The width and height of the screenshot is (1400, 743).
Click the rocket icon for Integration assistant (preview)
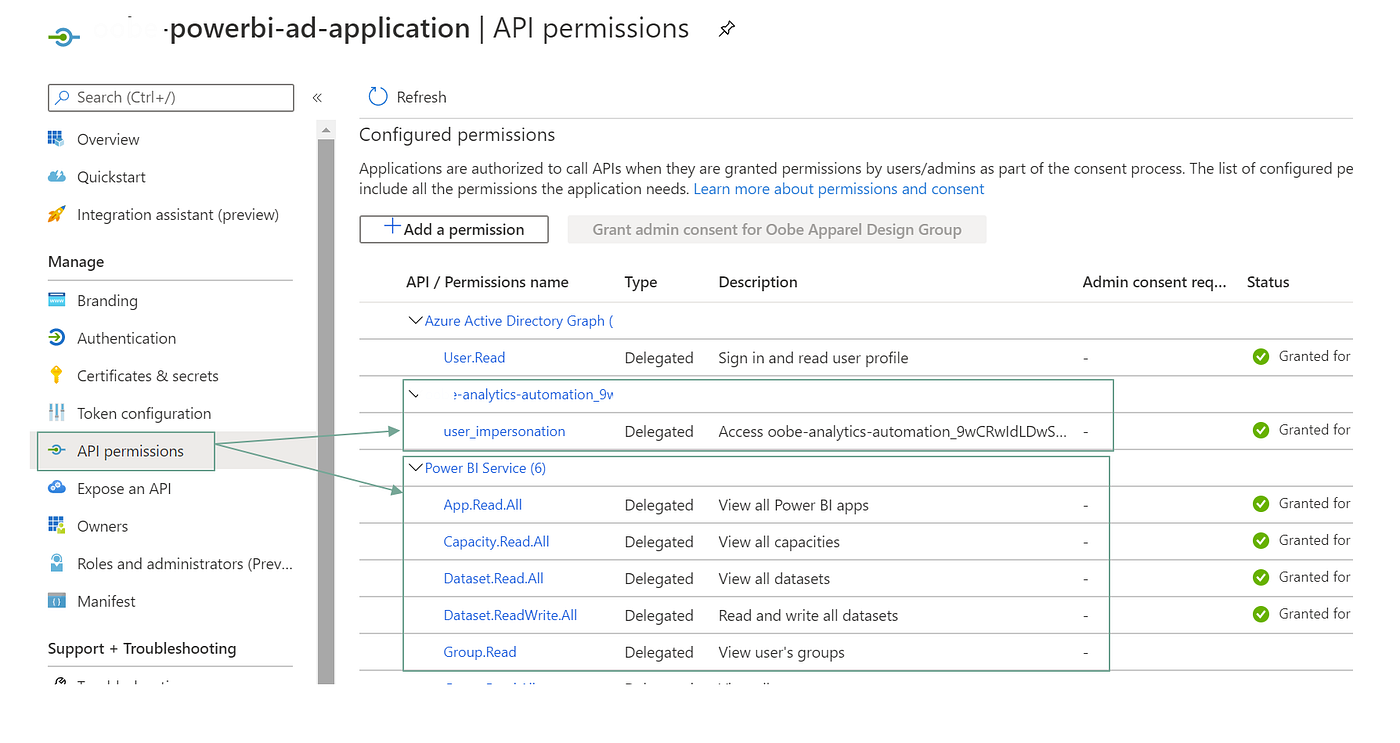click(58, 214)
